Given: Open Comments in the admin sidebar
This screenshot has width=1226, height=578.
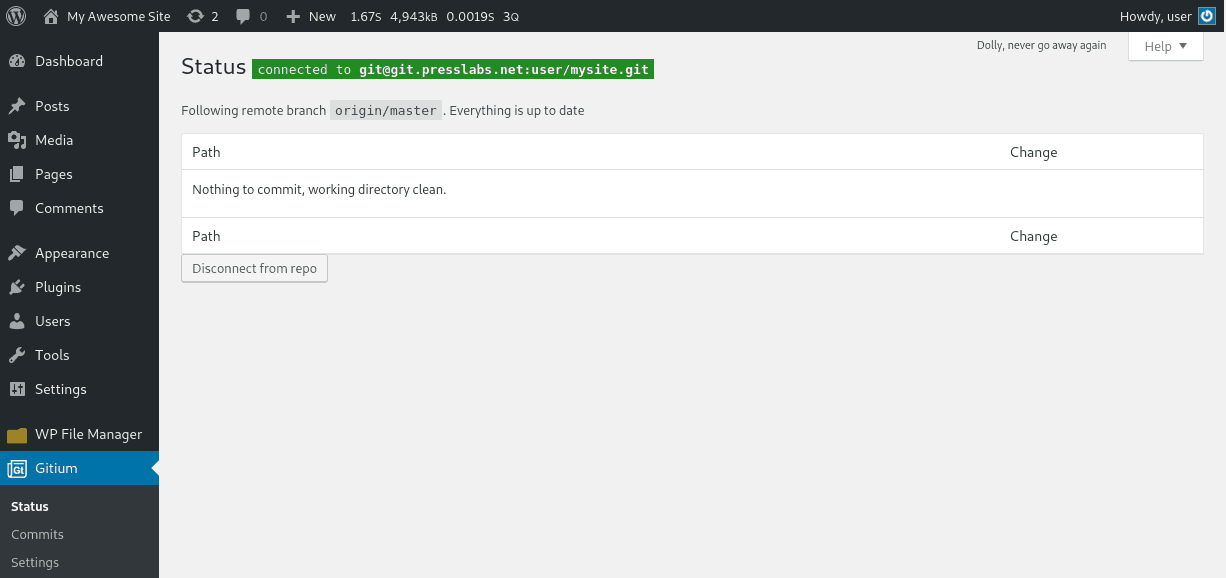Looking at the screenshot, I should pyautogui.click(x=79, y=208).
